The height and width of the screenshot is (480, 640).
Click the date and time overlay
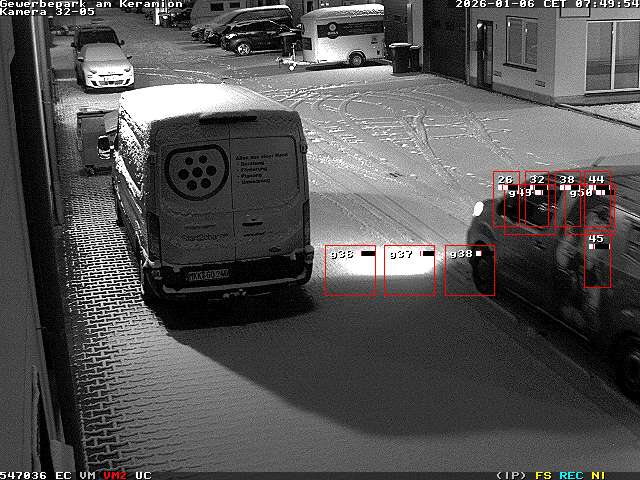[x=547, y=4]
